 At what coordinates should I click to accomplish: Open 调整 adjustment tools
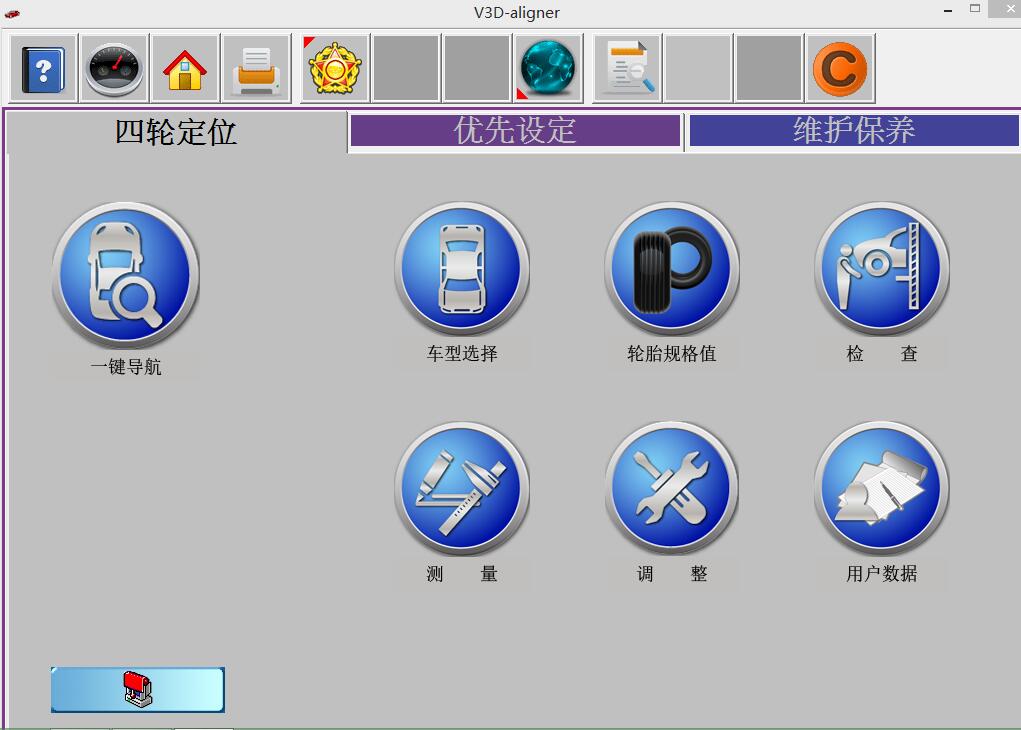[x=672, y=489]
